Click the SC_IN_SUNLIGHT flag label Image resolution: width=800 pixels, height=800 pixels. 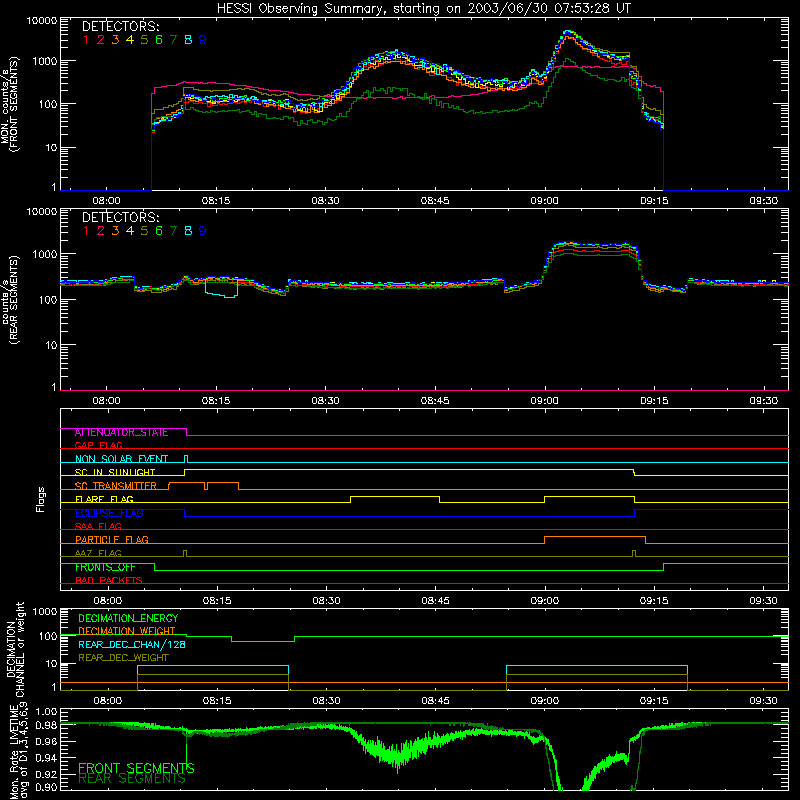[x=115, y=472]
